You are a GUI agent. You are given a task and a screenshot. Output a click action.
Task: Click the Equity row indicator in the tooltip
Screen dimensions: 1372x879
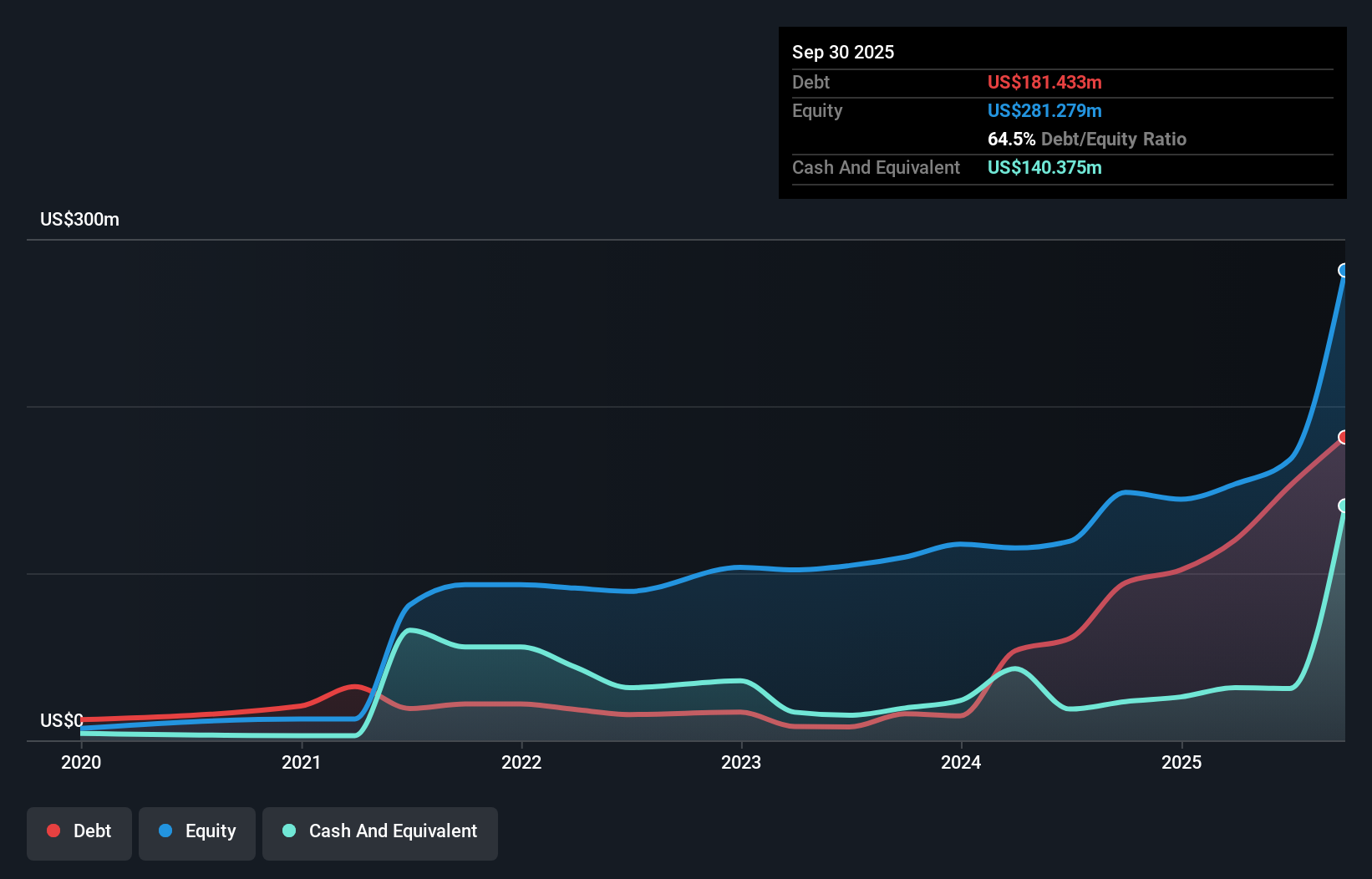tap(1044, 110)
